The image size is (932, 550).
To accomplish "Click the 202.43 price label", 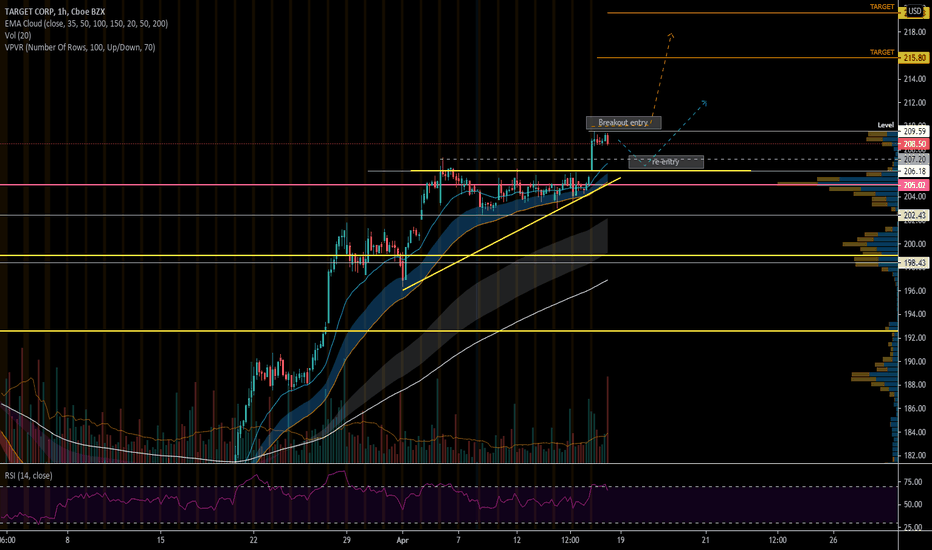I will [x=914, y=215].
